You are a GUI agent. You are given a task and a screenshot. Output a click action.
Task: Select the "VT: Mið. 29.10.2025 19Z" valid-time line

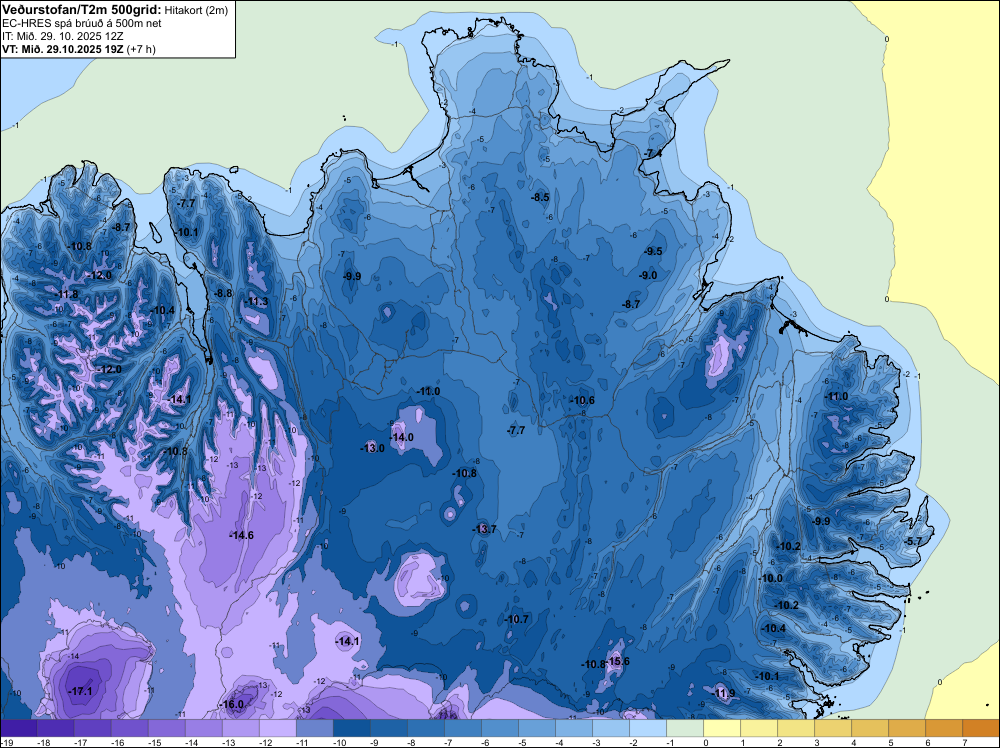point(63,49)
